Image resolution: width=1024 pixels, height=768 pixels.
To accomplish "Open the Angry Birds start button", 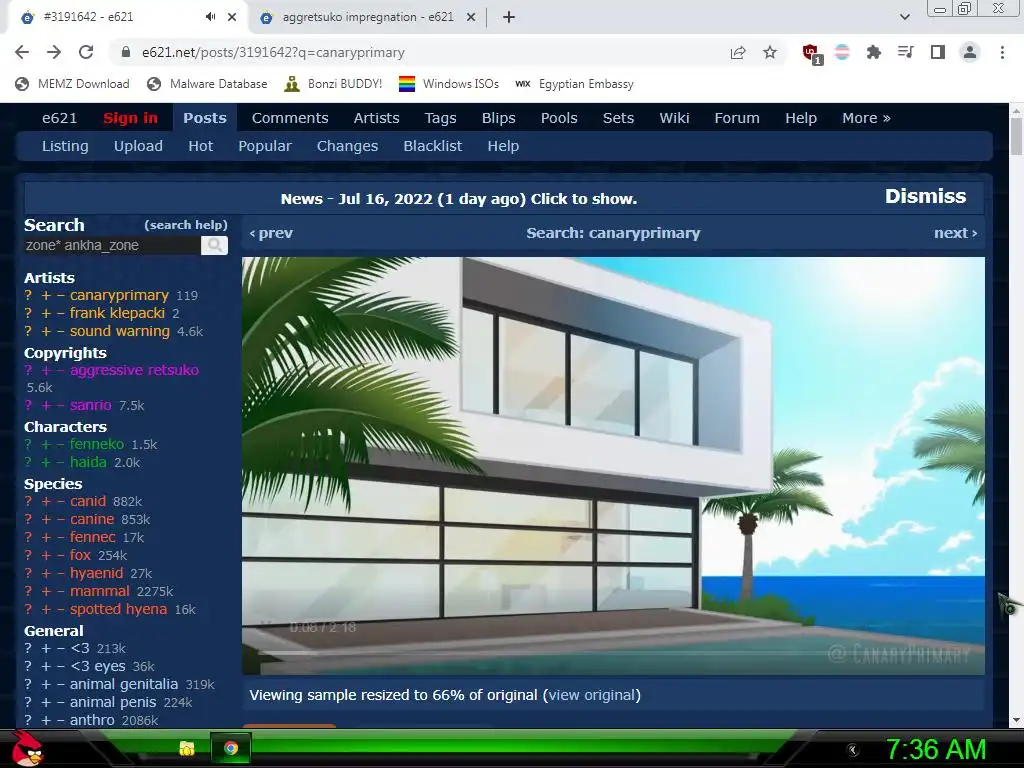I will [28, 748].
